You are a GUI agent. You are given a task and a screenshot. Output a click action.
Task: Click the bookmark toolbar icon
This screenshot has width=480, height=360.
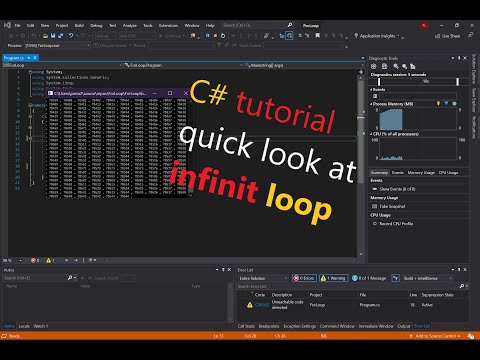[318, 36]
